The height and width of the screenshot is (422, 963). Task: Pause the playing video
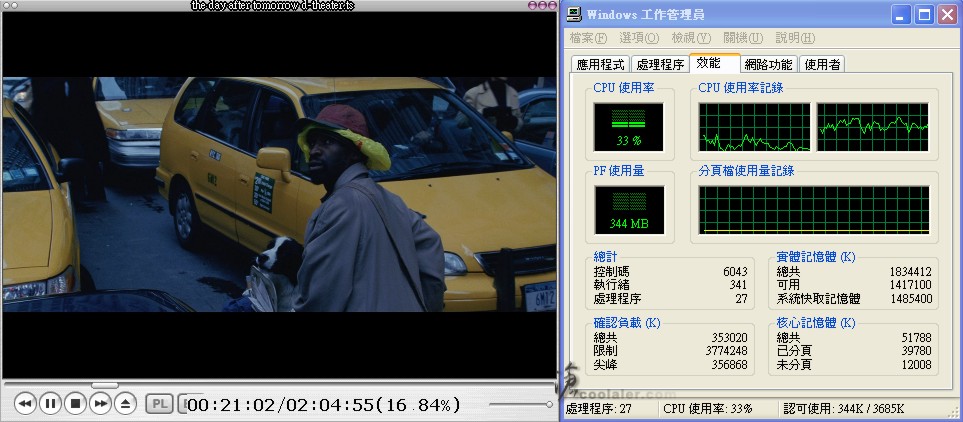[50, 404]
